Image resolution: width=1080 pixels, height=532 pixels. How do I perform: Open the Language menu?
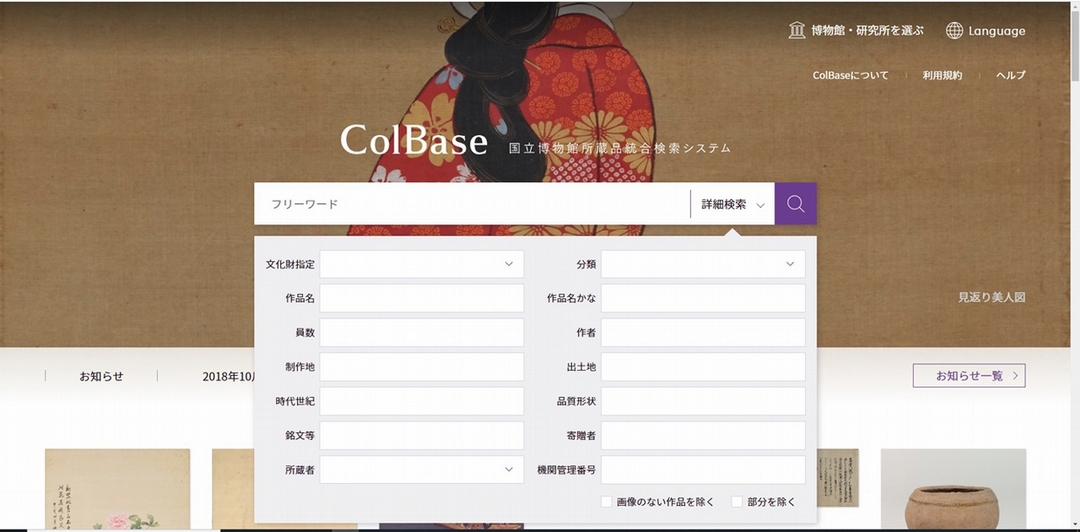coord(986,30)
